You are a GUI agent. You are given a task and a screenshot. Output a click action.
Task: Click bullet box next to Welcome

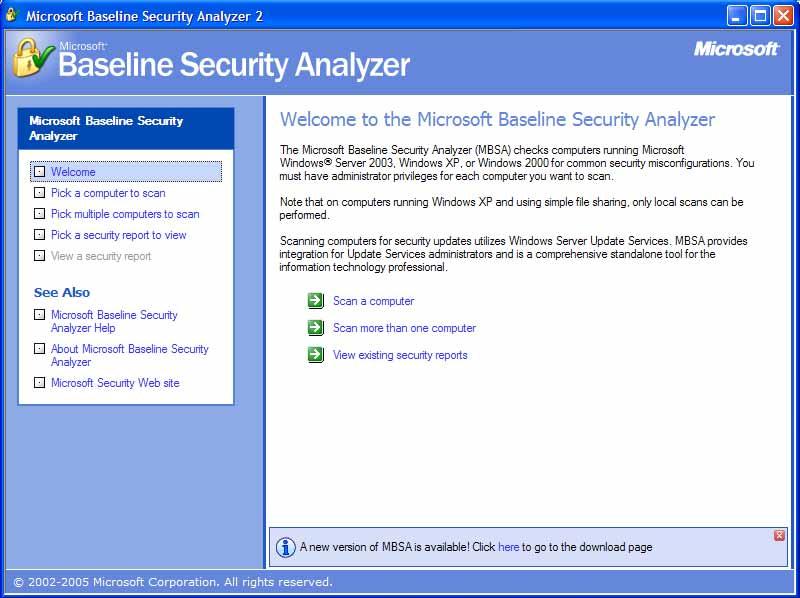point(39,172)
